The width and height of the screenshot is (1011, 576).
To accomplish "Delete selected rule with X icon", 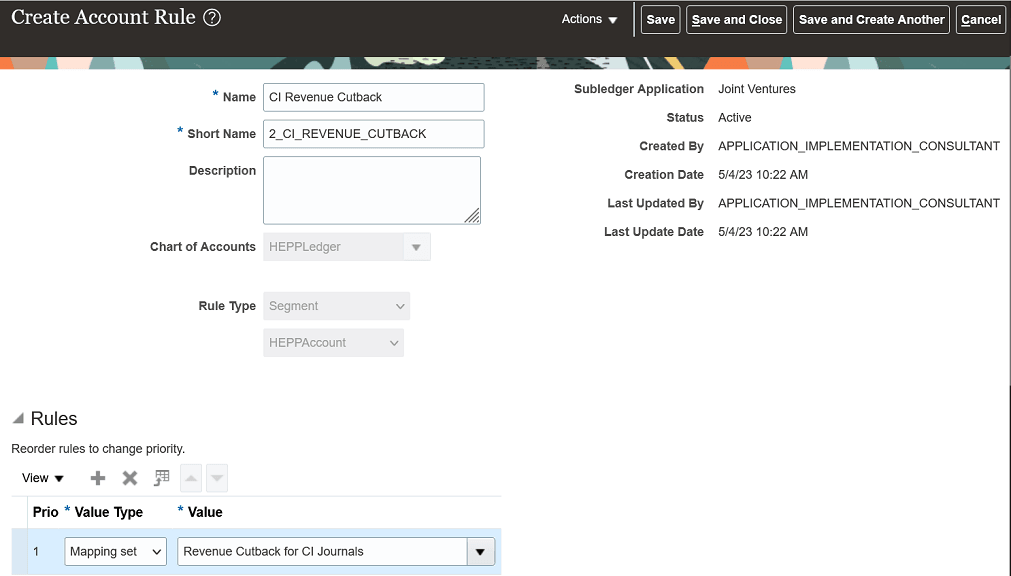I will pyautogui.click(x=130, y=478).
